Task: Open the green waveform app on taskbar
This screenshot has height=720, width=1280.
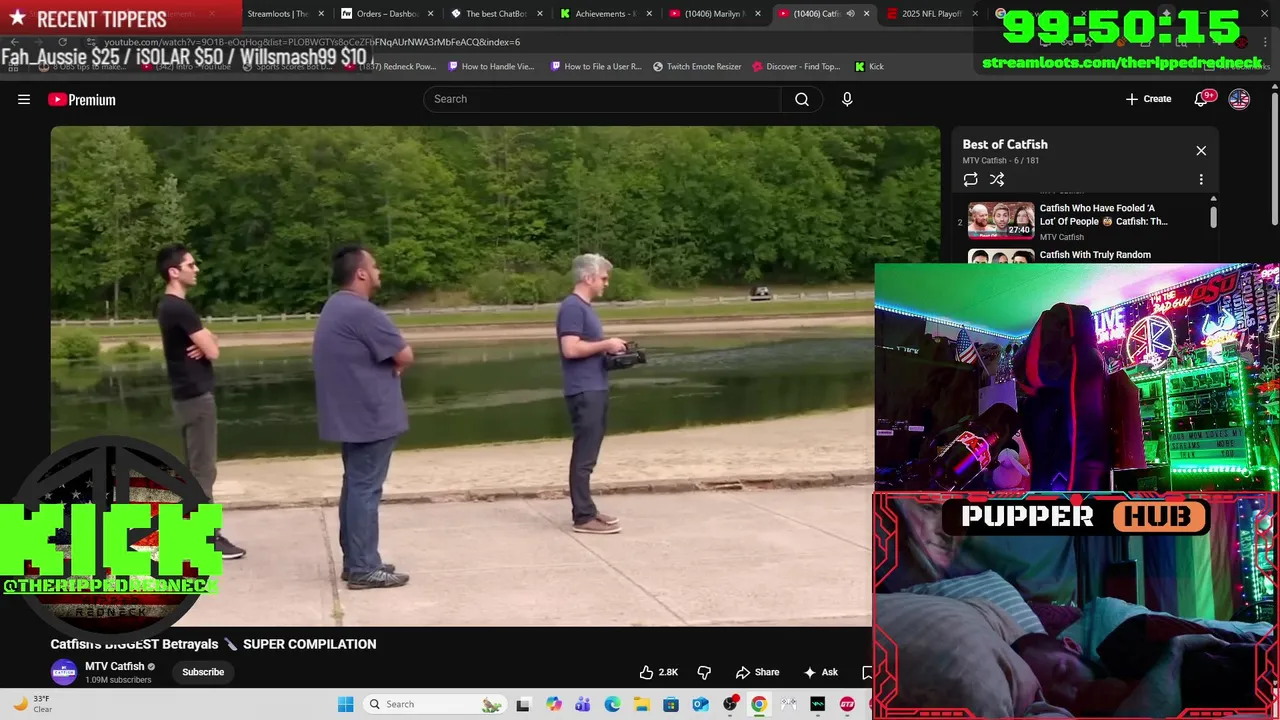Action: click(x=818, y=704)
